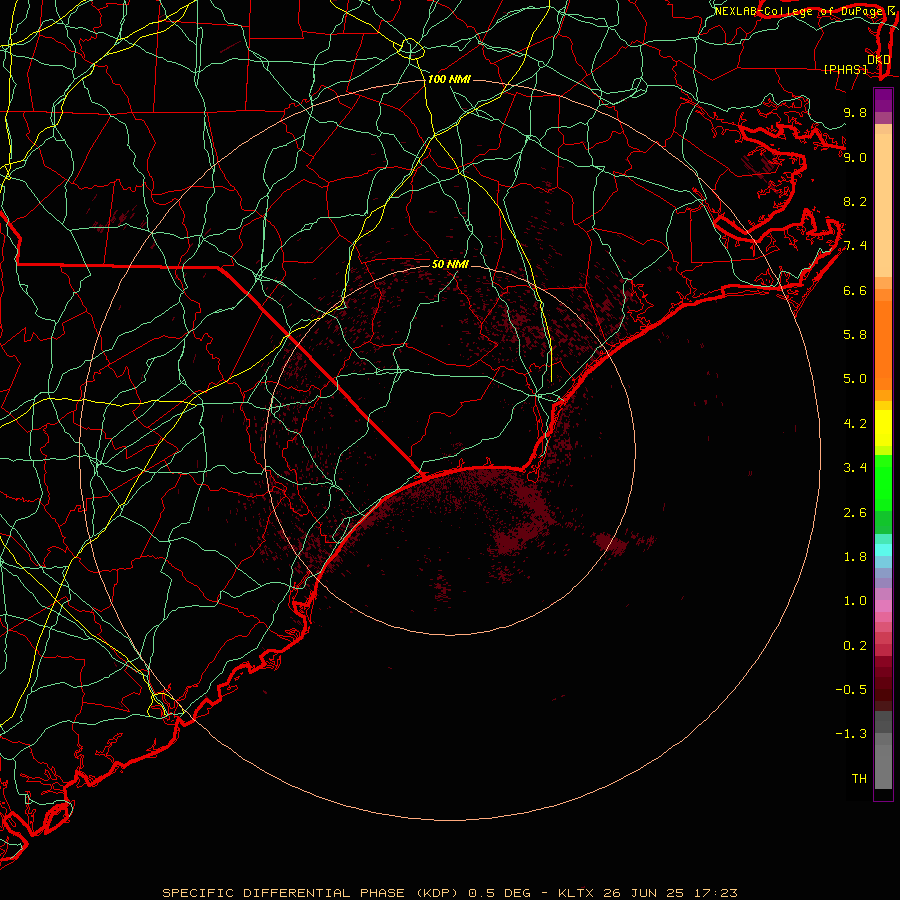
Task: Click the 3.4 scale value label
Action: [x=855, y=468]
